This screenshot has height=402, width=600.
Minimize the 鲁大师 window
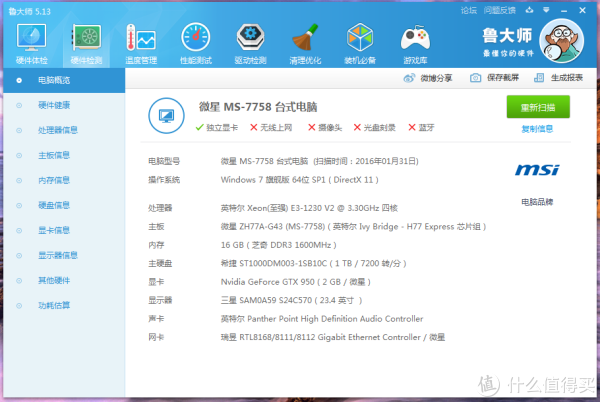564,11
